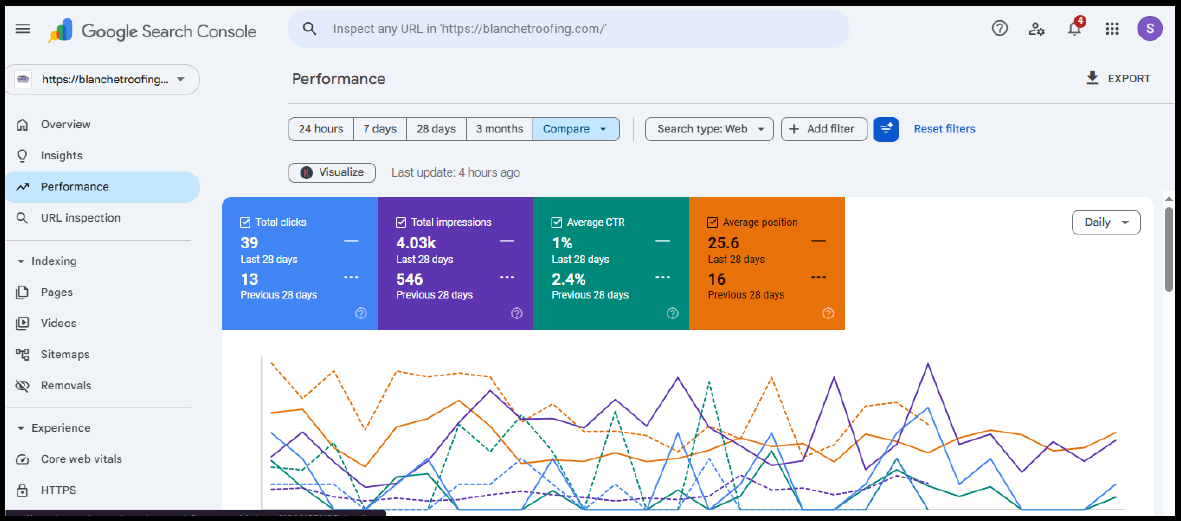Click the Sitemaps icon in the sidebar
The width and height of the screenshot is (1181, 521).
(23, 354)
